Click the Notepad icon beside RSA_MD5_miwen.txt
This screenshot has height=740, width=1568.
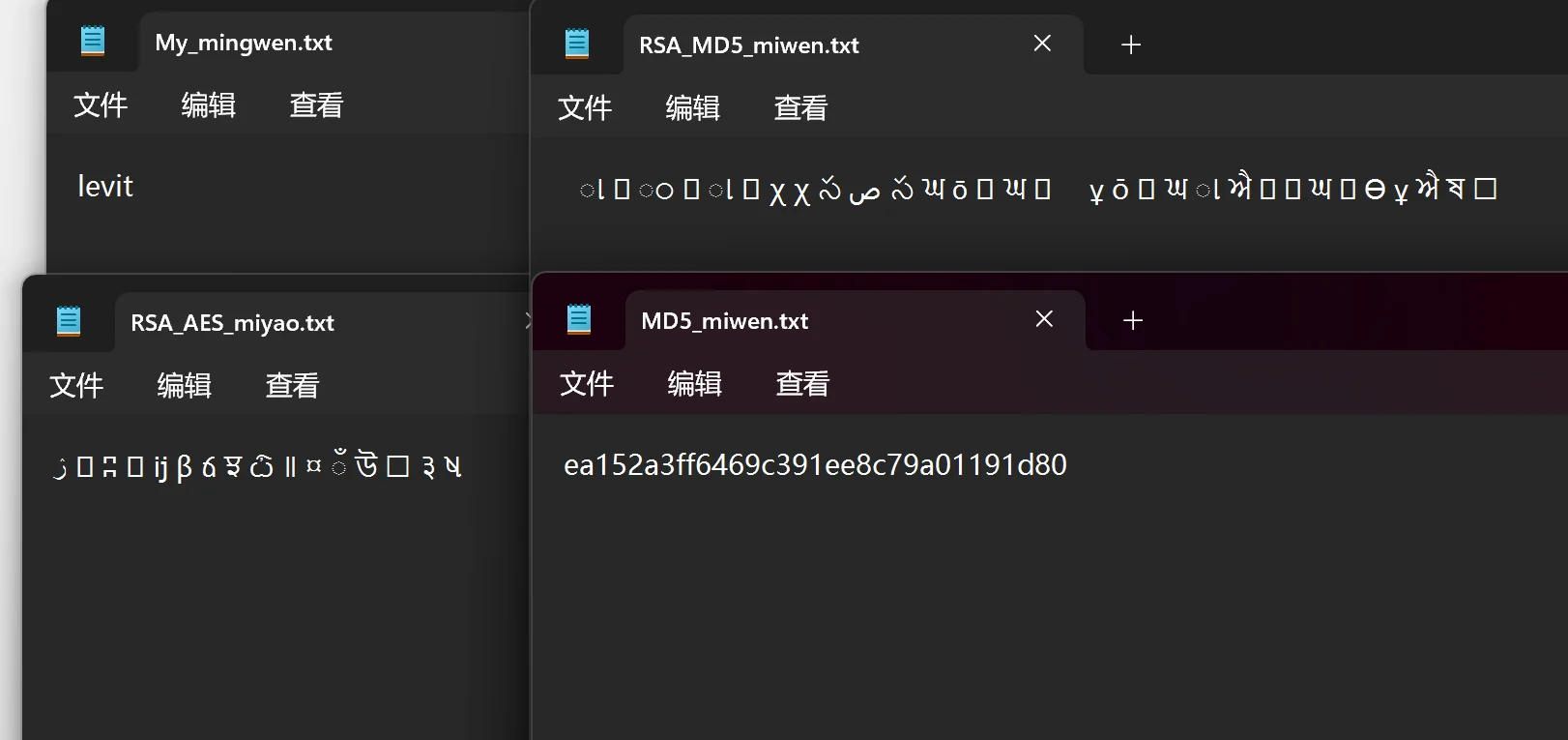click(x=577, y=44)
